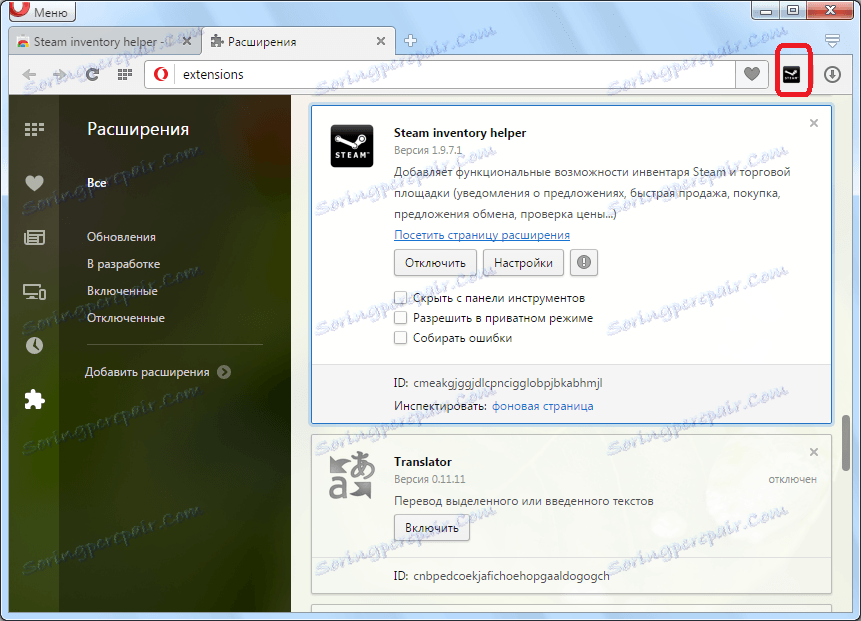861x621 pixels.
Task: Open history clock icon in sidebar
Action: (x=34, y=345)
